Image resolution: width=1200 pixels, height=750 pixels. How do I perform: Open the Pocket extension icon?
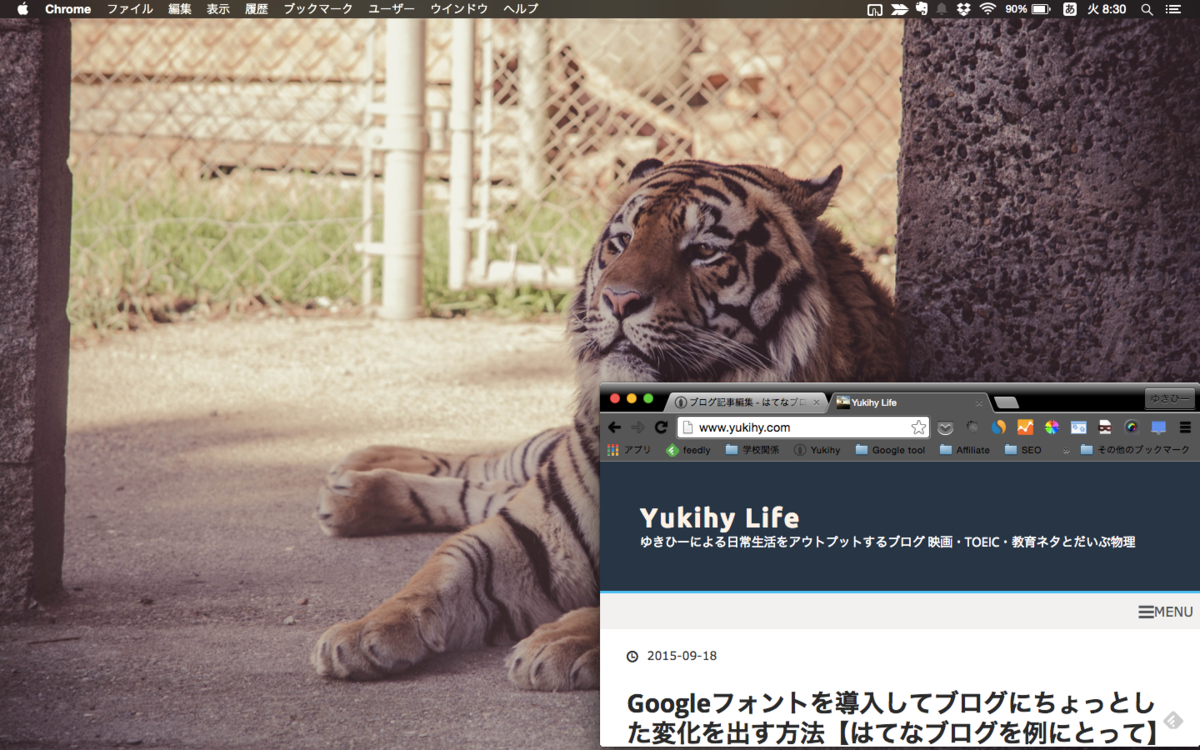[x=944, y=427]
